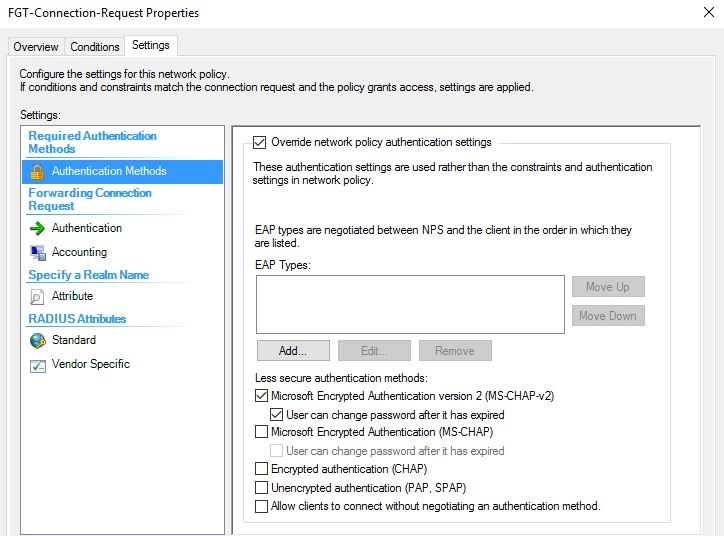Viewport: 724px width, 536px height.
Task: Click the Specify a Realm Name heading
Action: 89,275
